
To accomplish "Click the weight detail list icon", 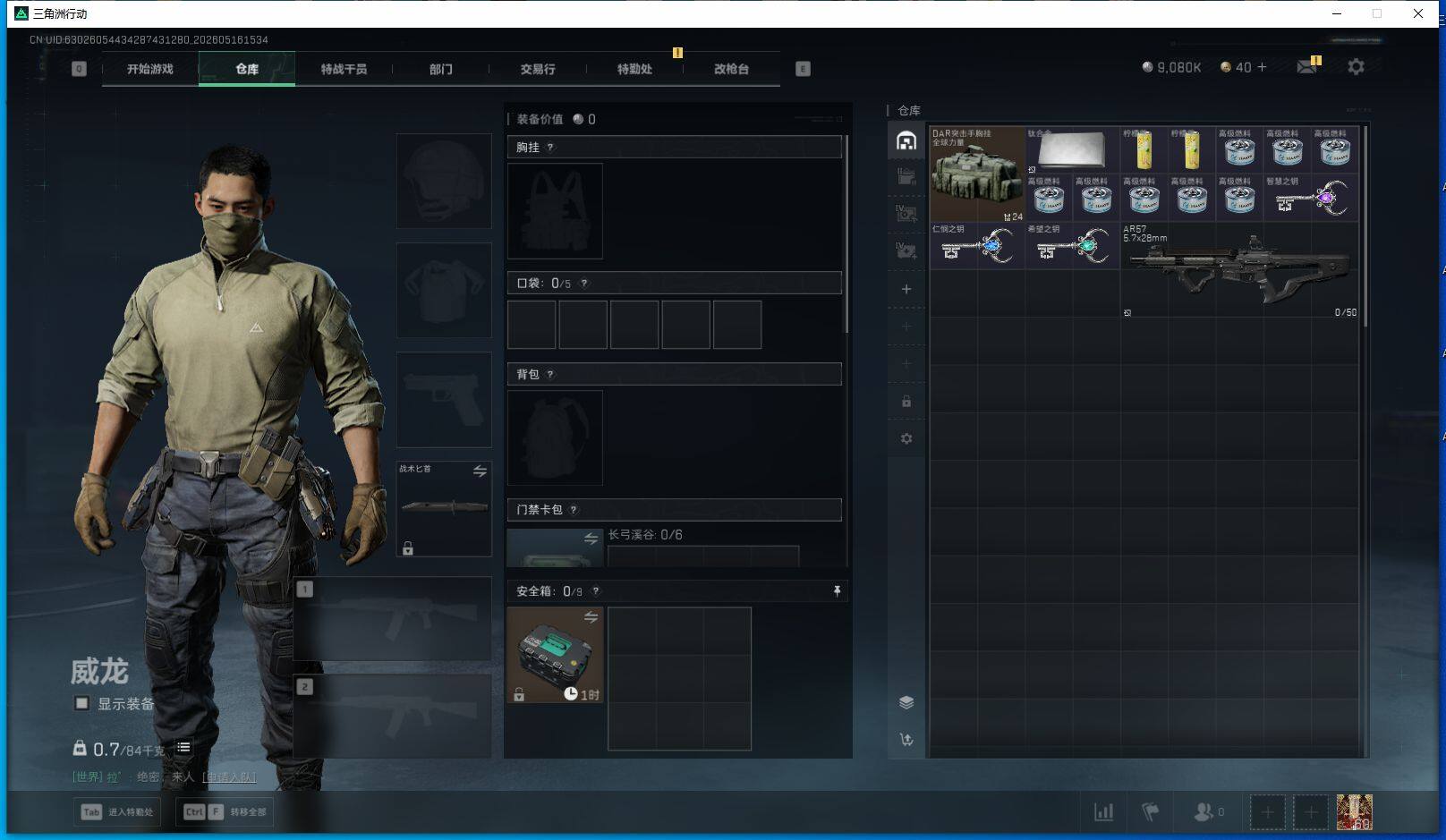I will [x=183, y=748].
